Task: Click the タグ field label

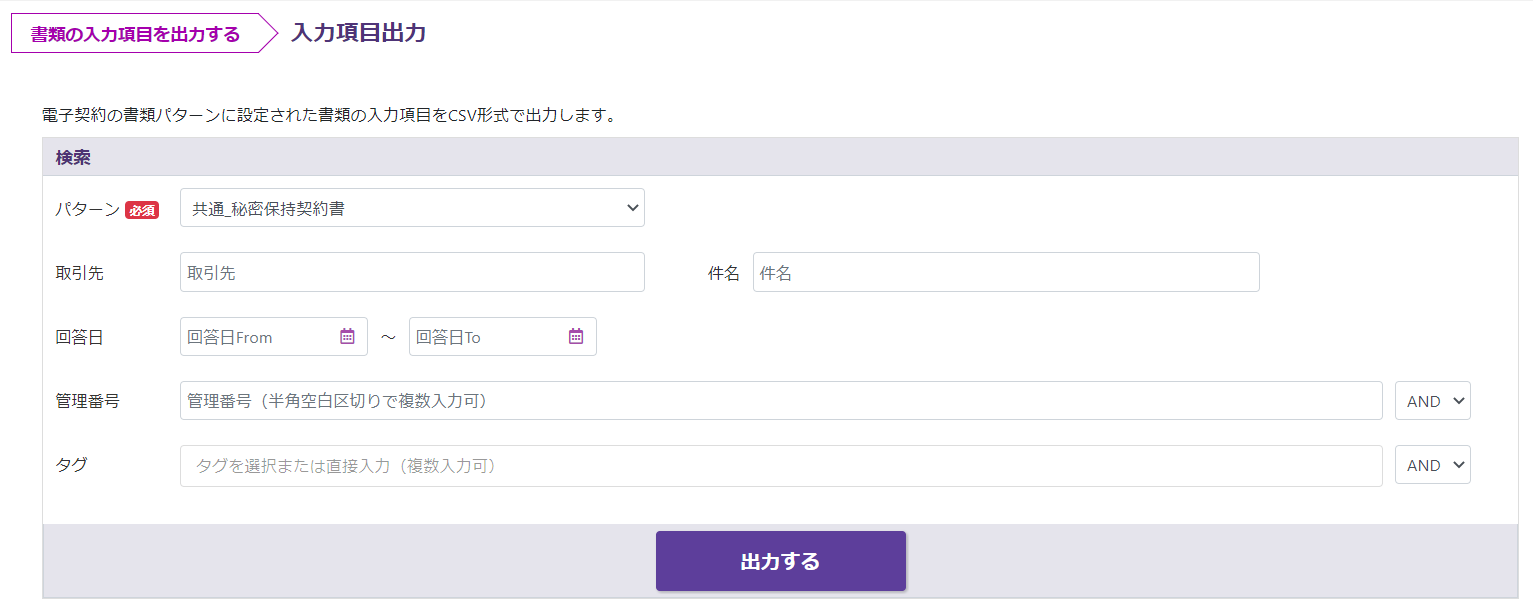Action: (71, 464)
